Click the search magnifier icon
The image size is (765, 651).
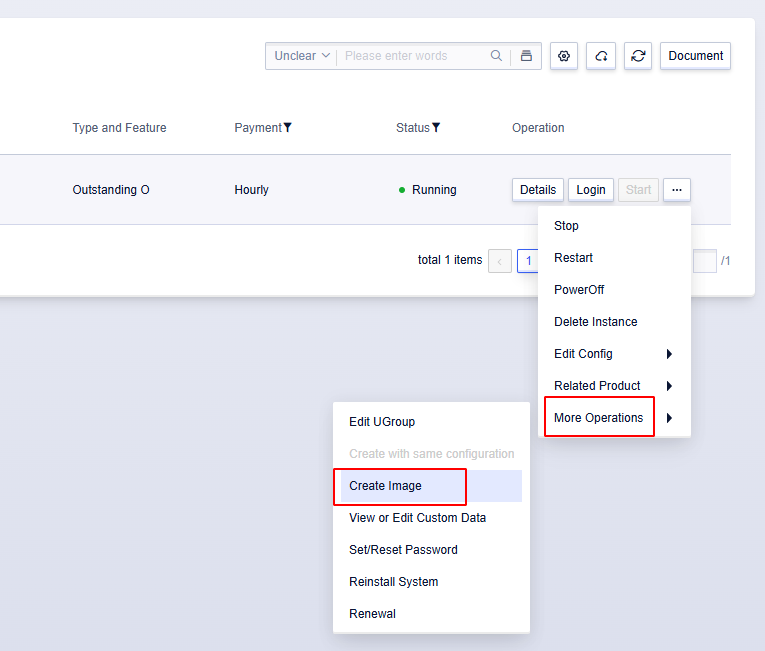(496, 56)
